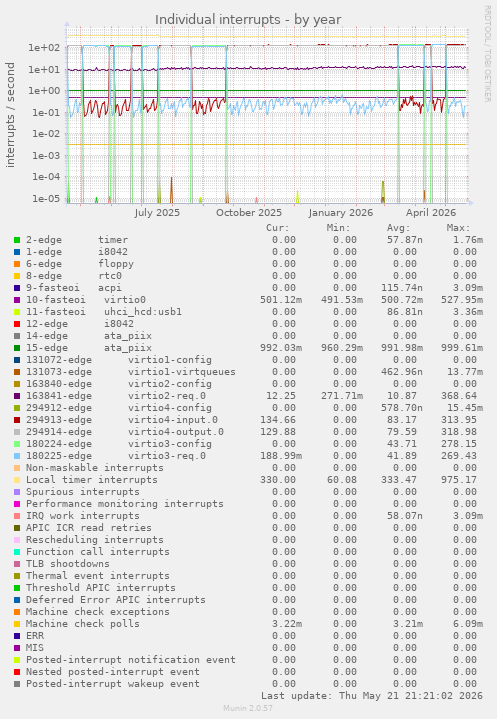
Task: Click the gray virtio4-output.0 legend swatch
Action: coord(17,432)
